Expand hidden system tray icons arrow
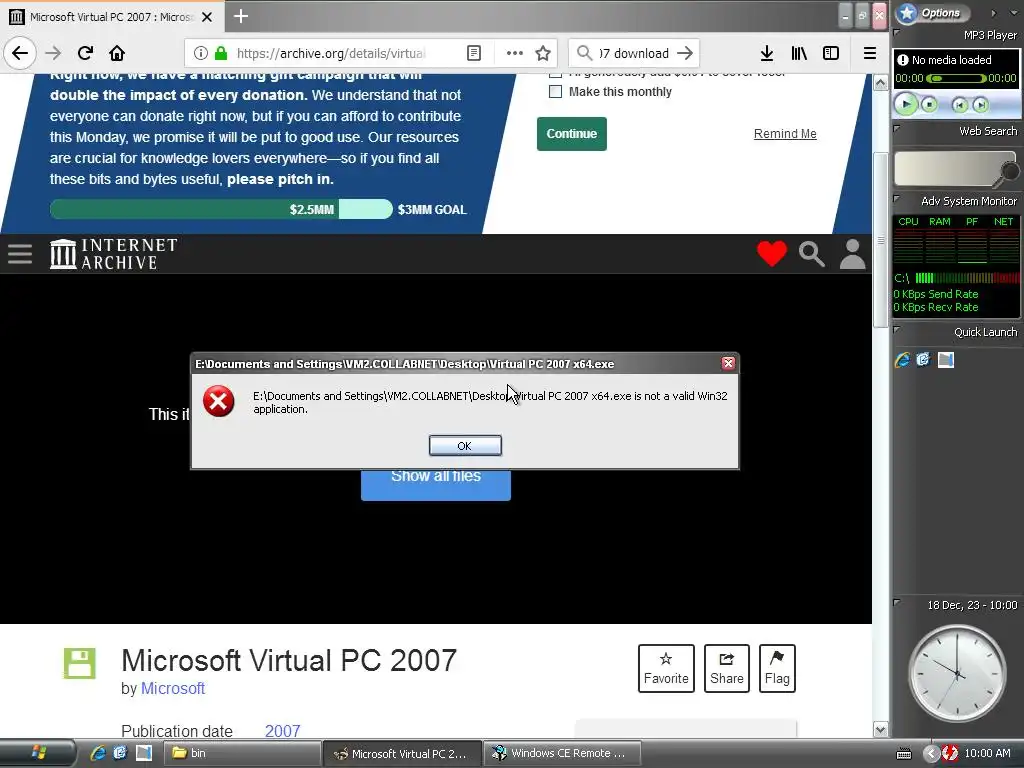The height and width of the screenshot is (768, 1024). [931, 753]
